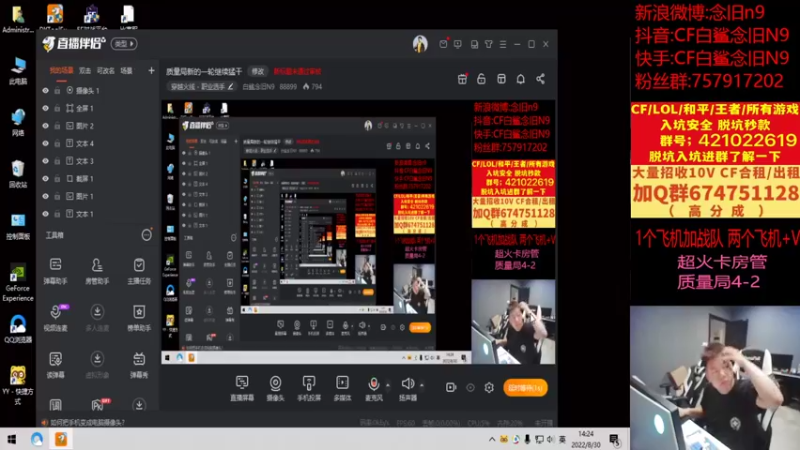Hide the 全屏 1 source
The width and height of the screenshot is (800, 450).
(x=45, y=108)
